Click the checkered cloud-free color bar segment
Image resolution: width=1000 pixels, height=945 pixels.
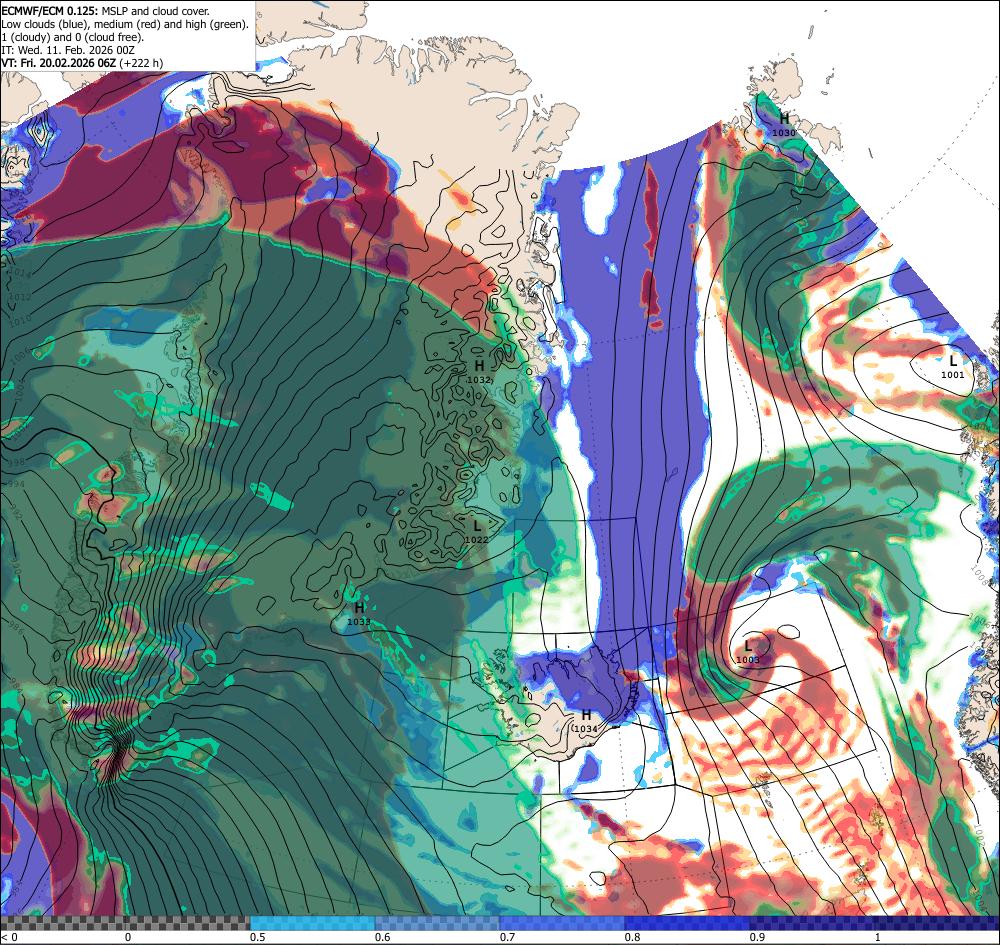(x=125, y=923)
